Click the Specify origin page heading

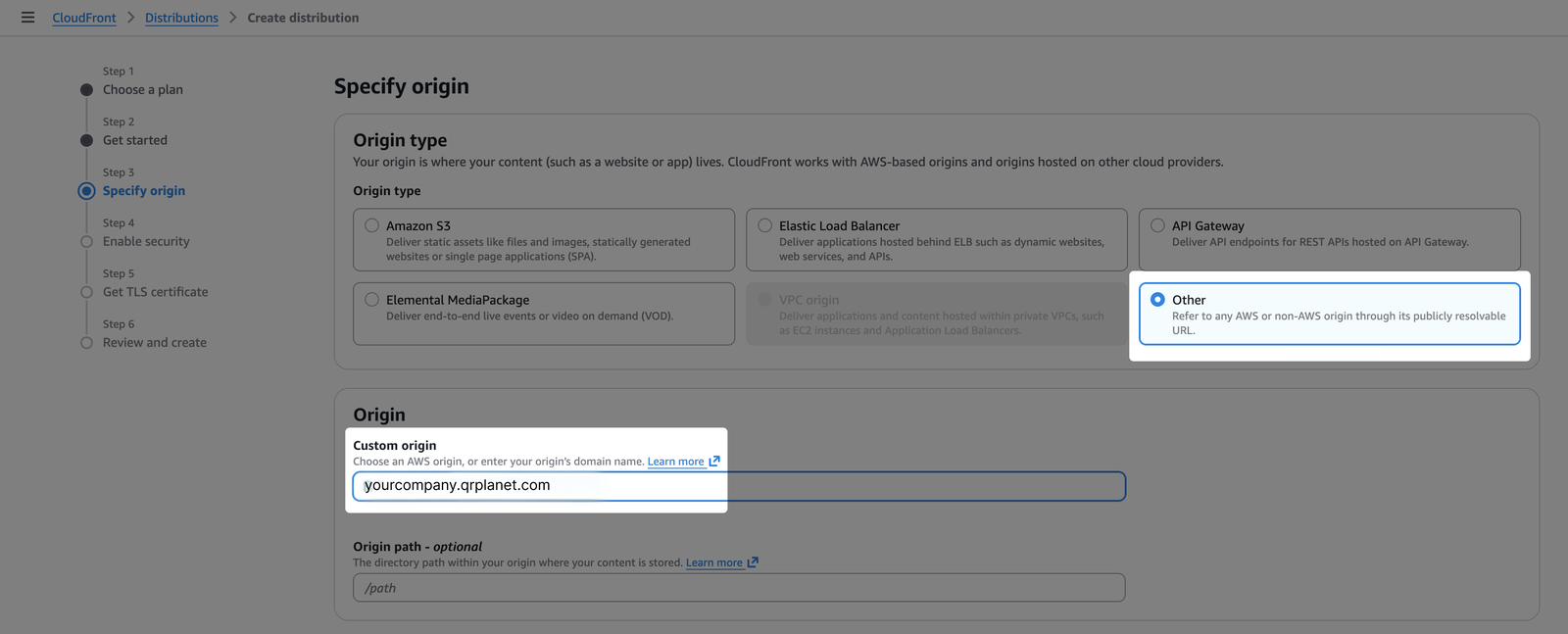tap(402, 86)
